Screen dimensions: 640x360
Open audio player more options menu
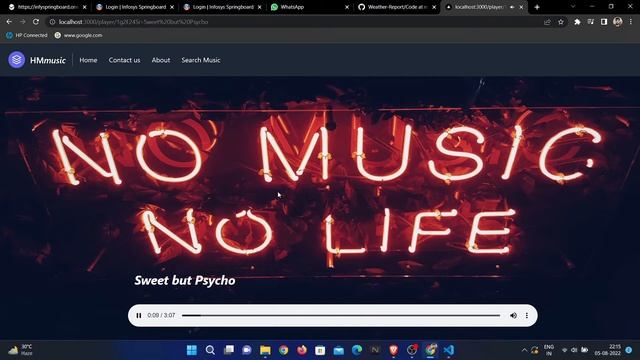click(x=527, y=316)
